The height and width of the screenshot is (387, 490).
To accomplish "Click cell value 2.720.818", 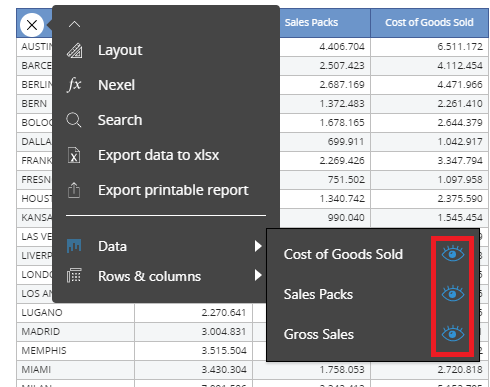I will coord(460,370).
